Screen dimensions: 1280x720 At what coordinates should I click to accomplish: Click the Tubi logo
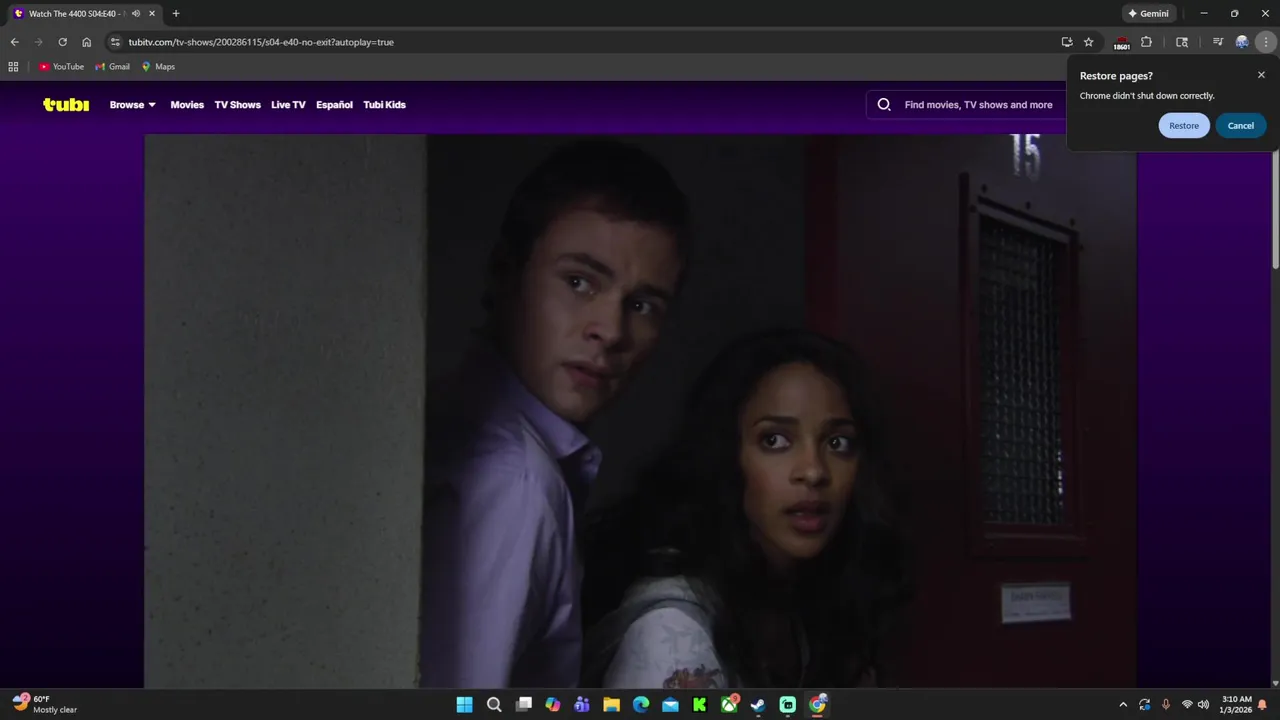pyautogui.click(x=66, y=104)
